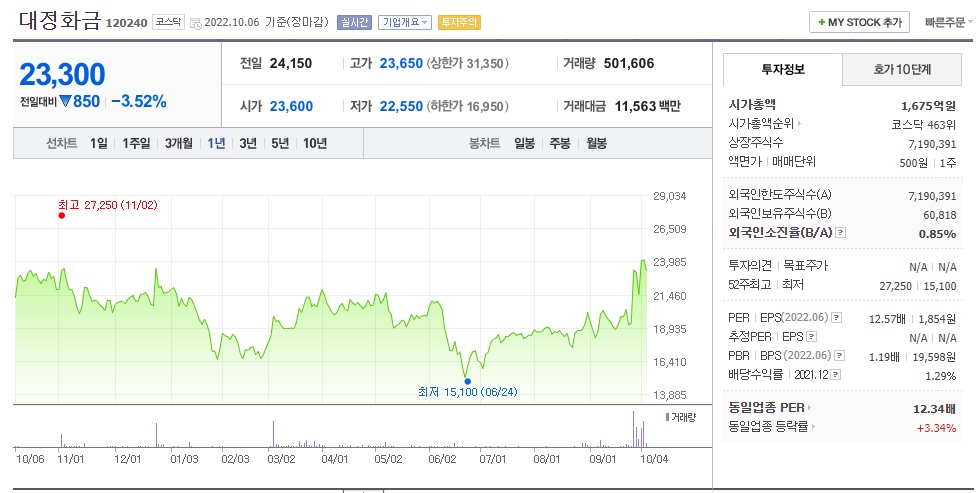Click the 거래량 legend marker
The image size is (979, 493).
click(x=667, y=417)
